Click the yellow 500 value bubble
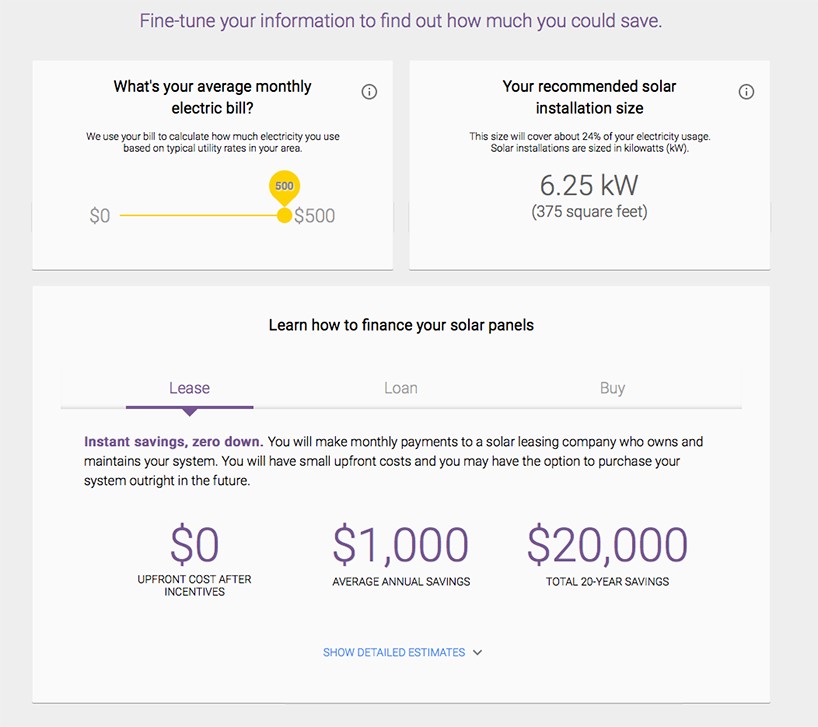This screenshot has height=727, width=818. [284, 186]
